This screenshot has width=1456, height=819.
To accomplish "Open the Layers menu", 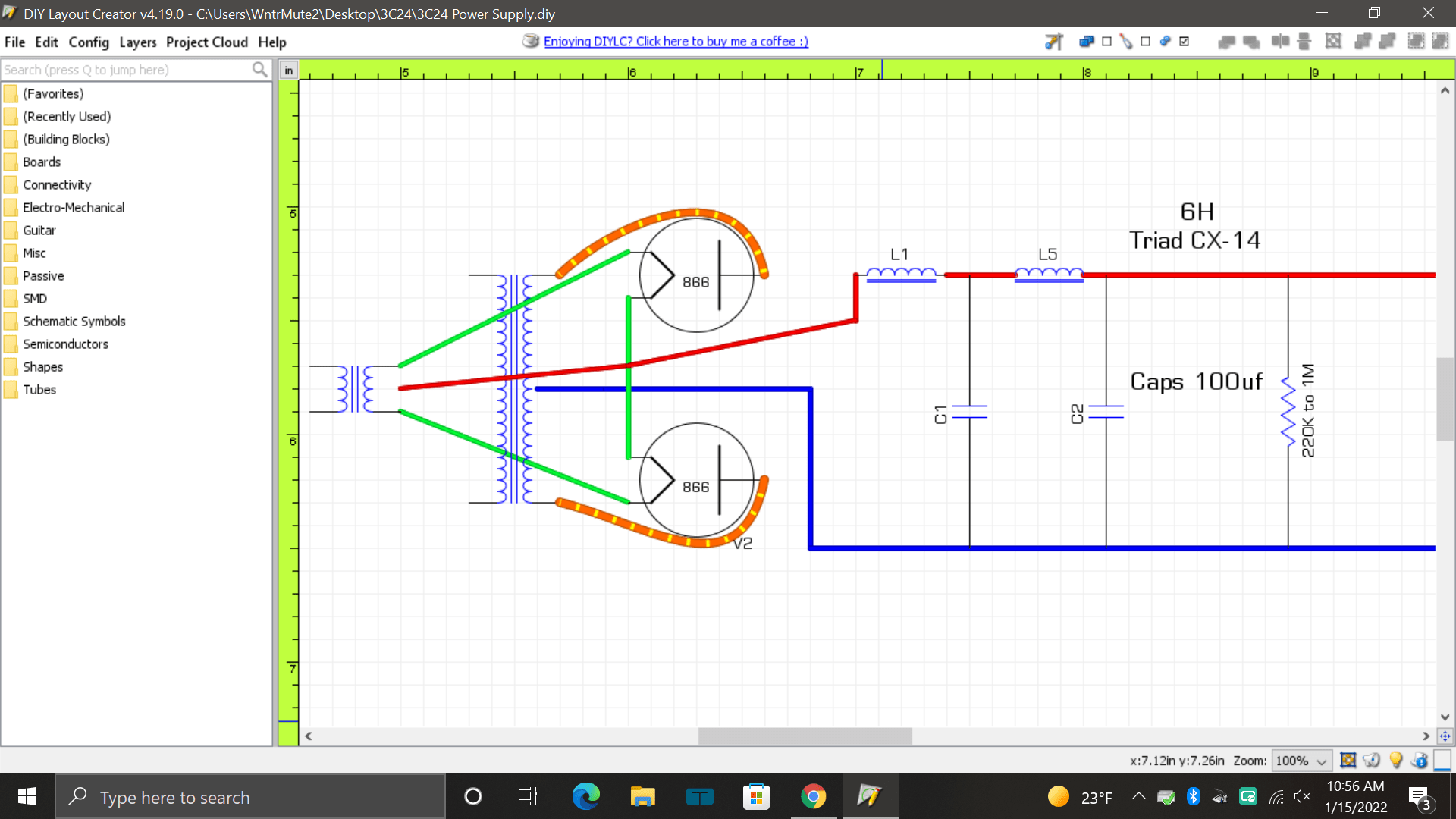I will point(137,42).
